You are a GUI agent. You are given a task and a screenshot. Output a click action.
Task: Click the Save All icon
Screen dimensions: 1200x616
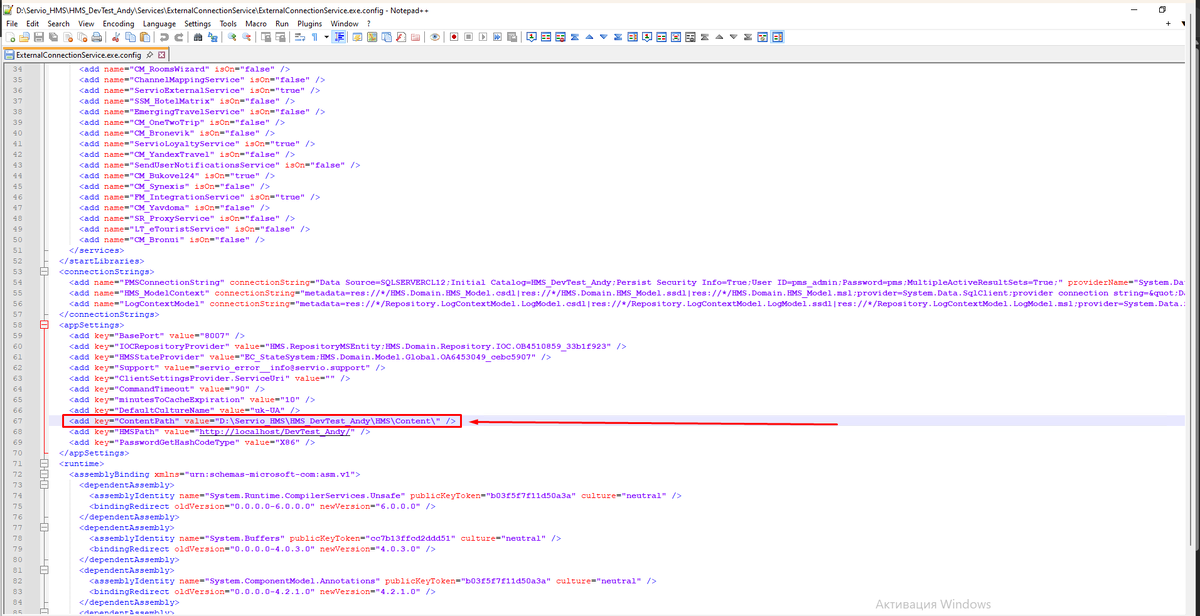tap(52, 36)
